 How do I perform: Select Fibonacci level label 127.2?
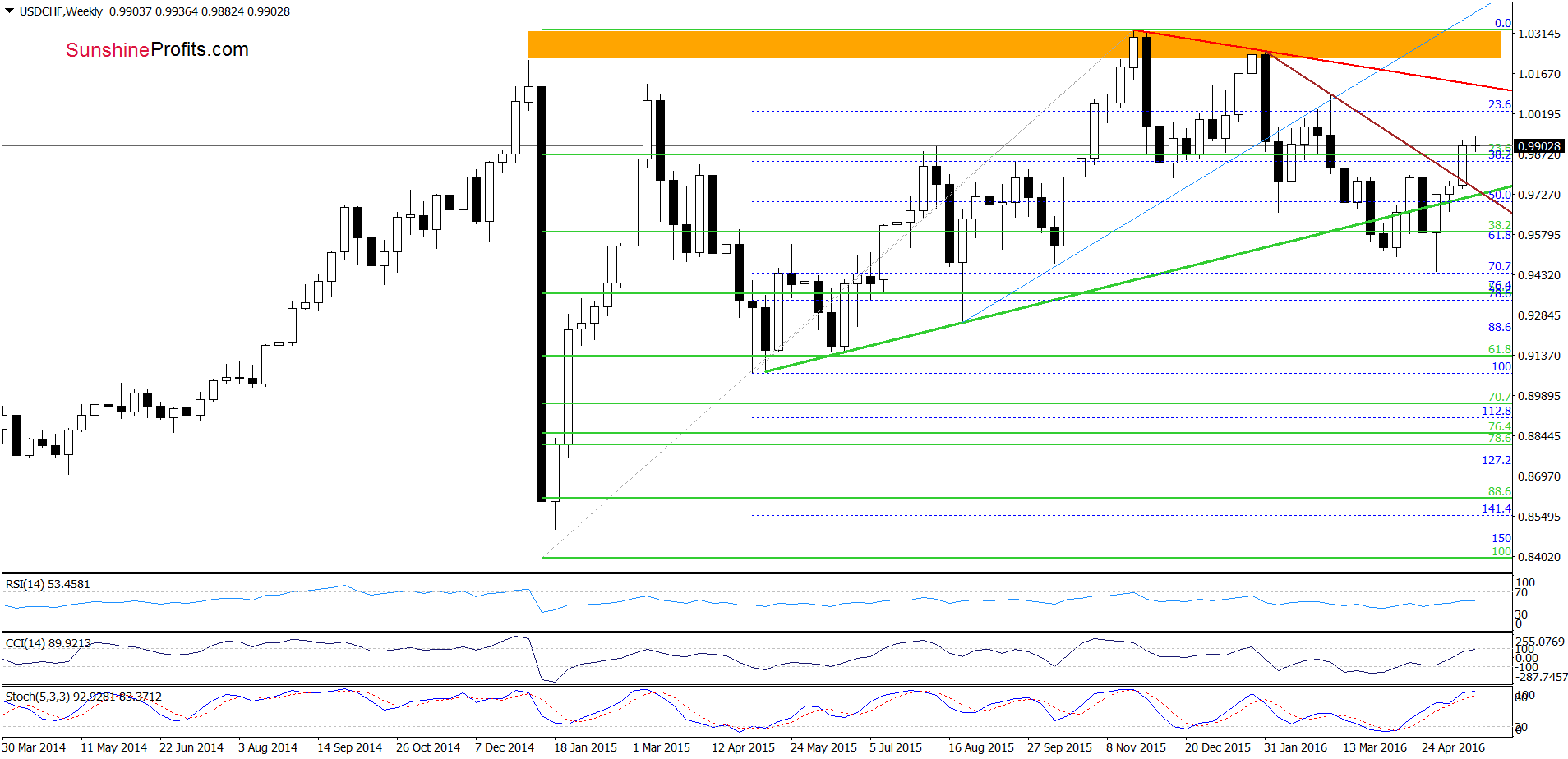tap(1497, 460)
